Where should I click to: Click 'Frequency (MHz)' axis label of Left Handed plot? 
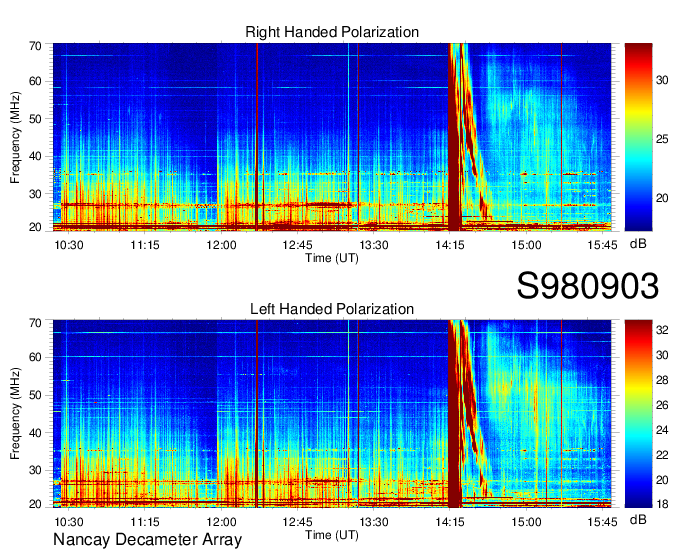(15, 414)
